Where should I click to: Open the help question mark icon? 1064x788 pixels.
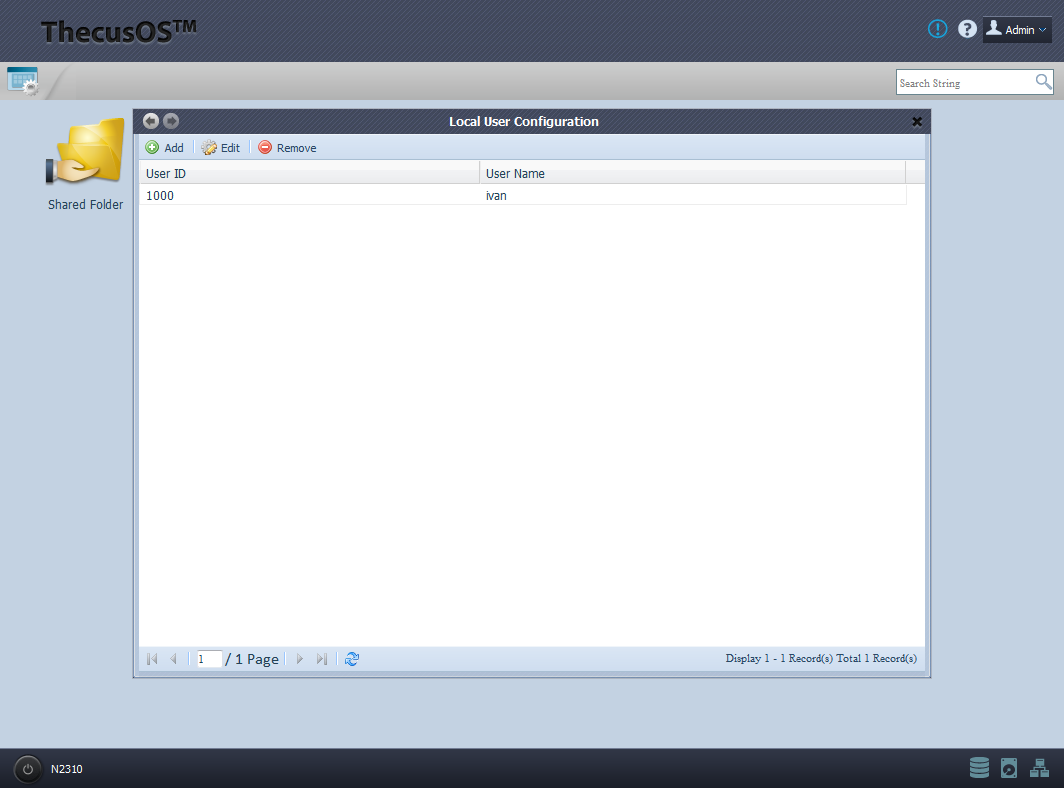(x=967, y=29)
